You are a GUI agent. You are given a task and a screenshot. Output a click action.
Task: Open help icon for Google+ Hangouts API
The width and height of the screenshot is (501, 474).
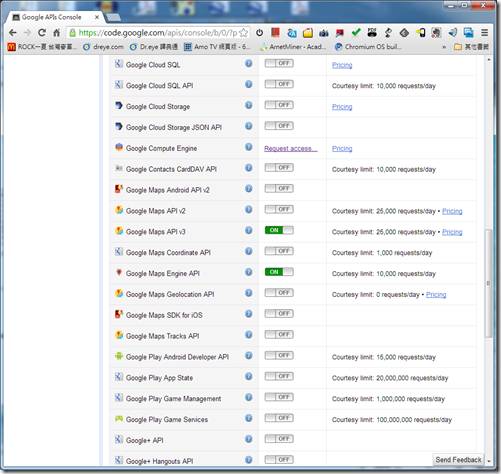[249, 460]
